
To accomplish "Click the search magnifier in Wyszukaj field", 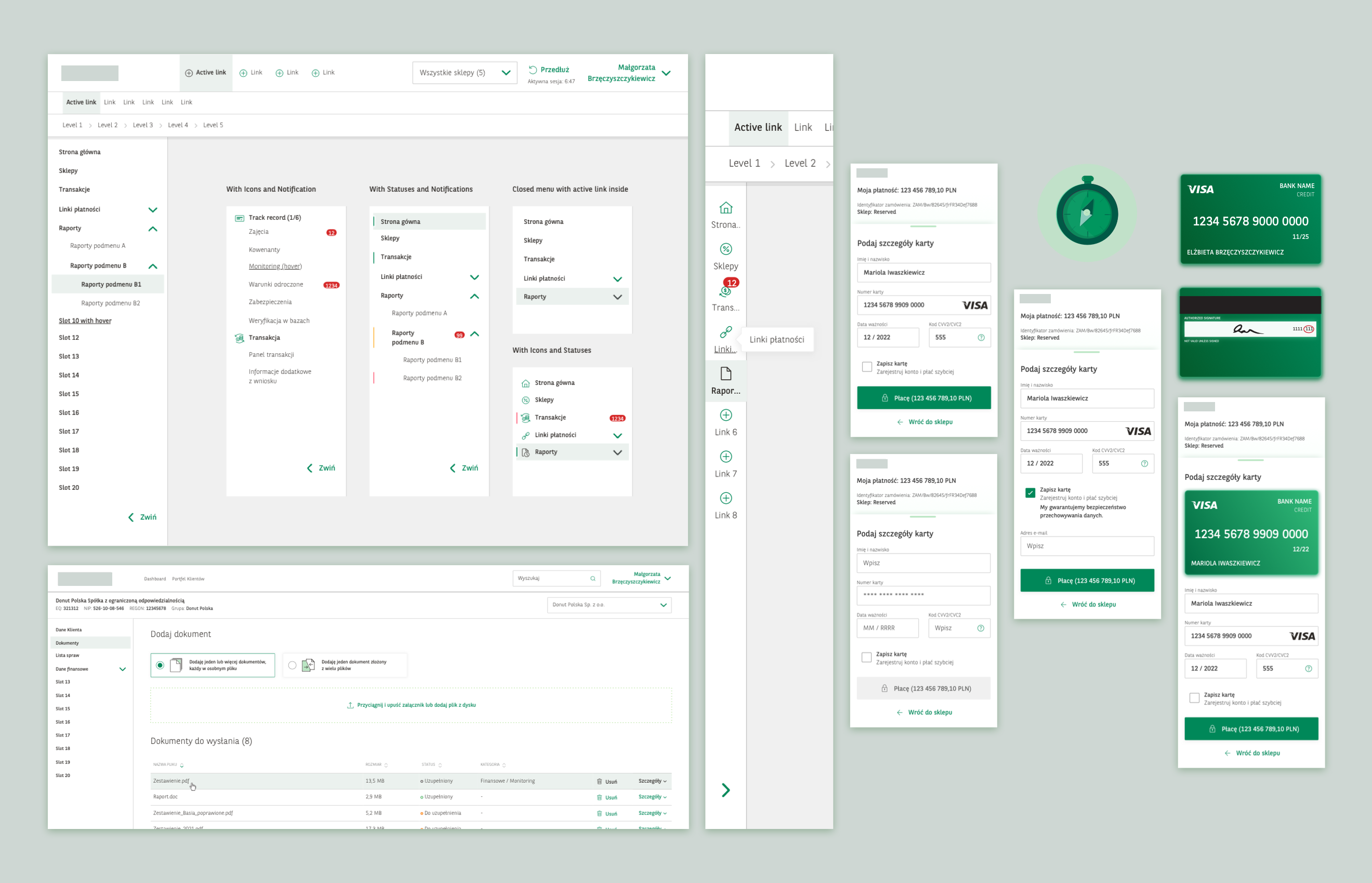I will tap(592, 579).
